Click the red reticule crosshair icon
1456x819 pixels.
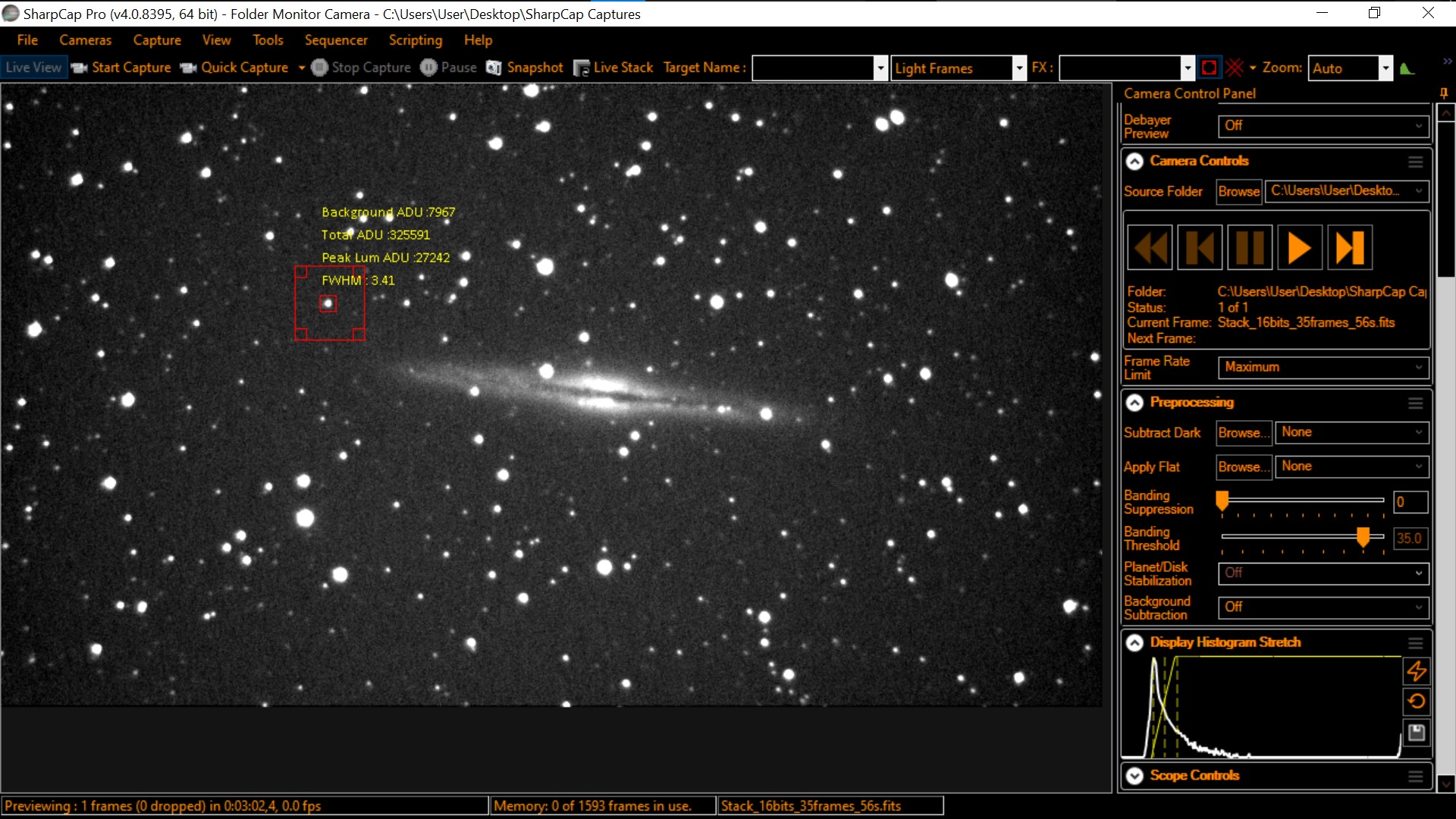(x=1235, y=68)
